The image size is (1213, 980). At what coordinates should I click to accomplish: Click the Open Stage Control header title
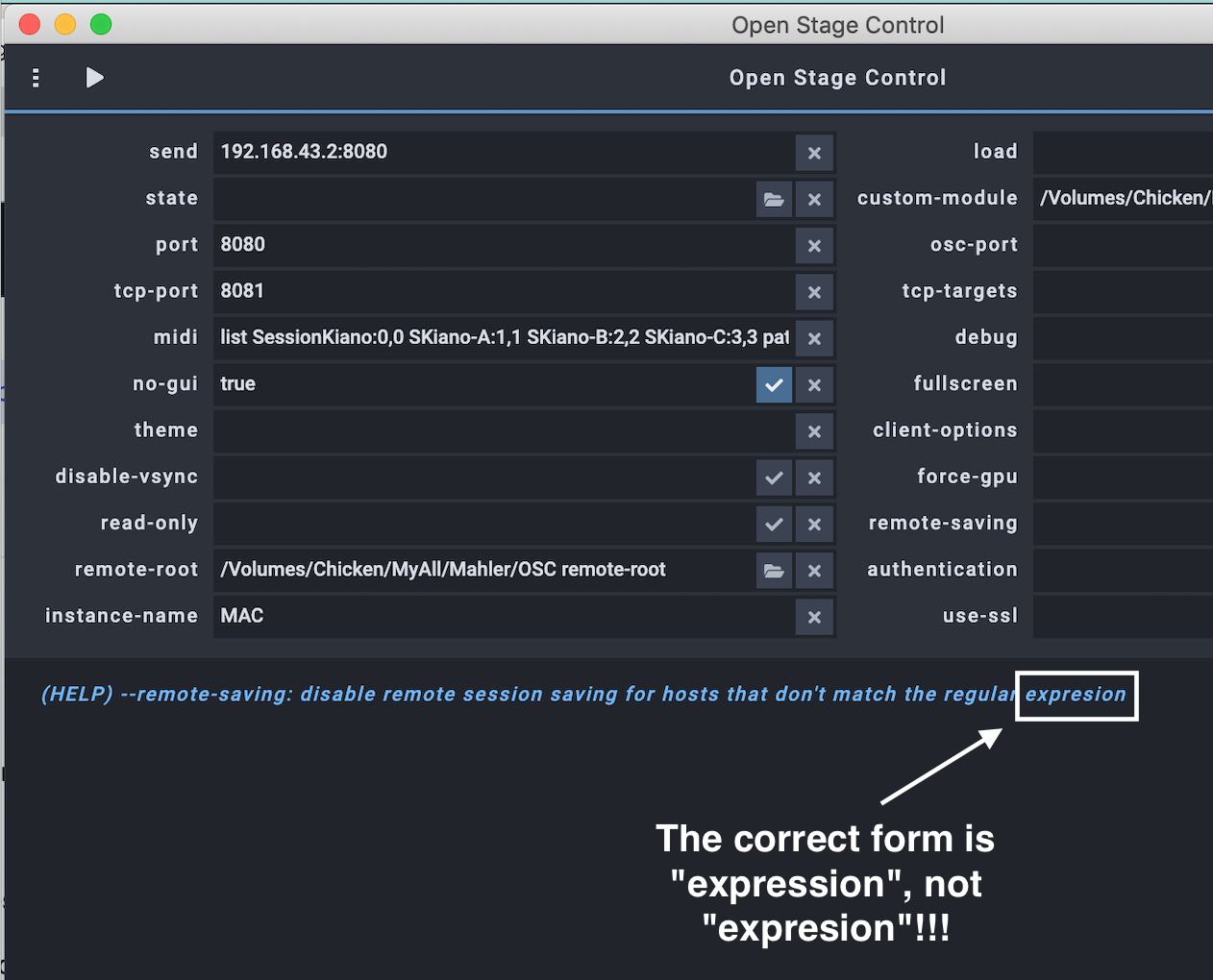tap(837, 78)
